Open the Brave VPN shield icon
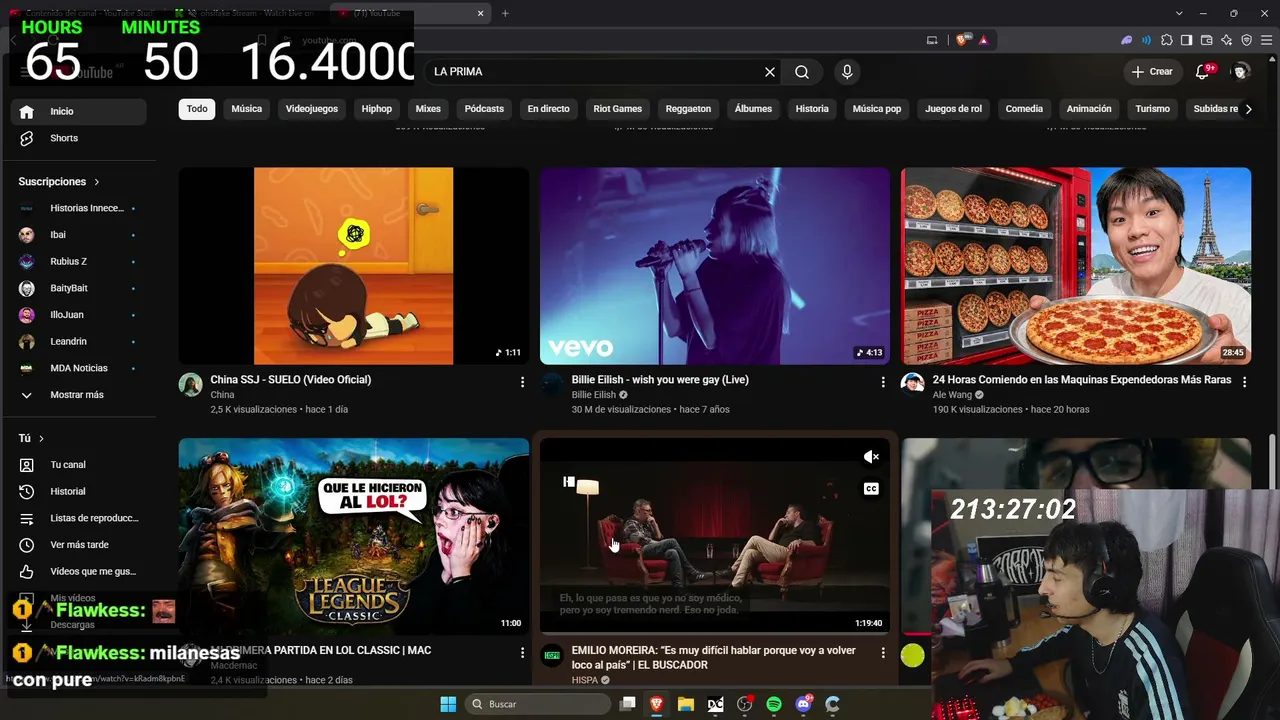Screen dimensions: 1280x720 (x=1246, y=40)
